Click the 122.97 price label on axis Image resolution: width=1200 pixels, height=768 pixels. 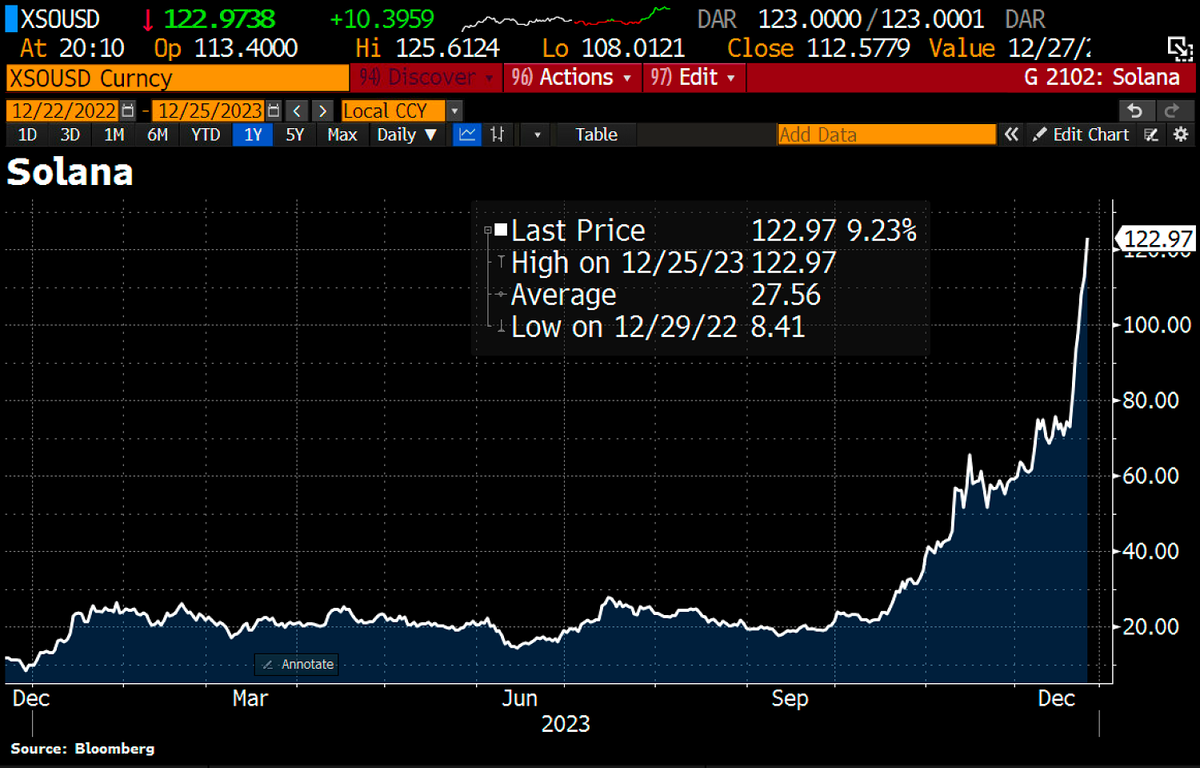1156,238
